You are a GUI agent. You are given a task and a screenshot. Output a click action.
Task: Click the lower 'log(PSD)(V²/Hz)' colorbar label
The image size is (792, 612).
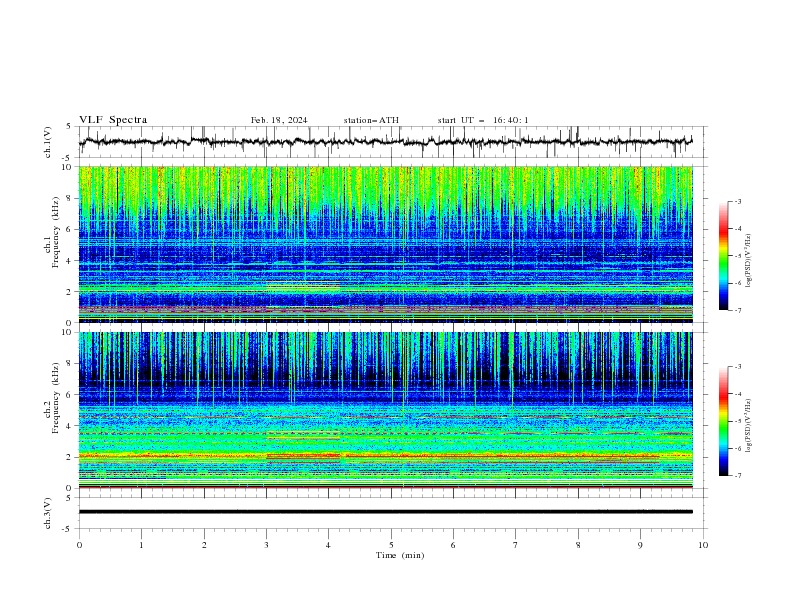[x=748, y=425]
